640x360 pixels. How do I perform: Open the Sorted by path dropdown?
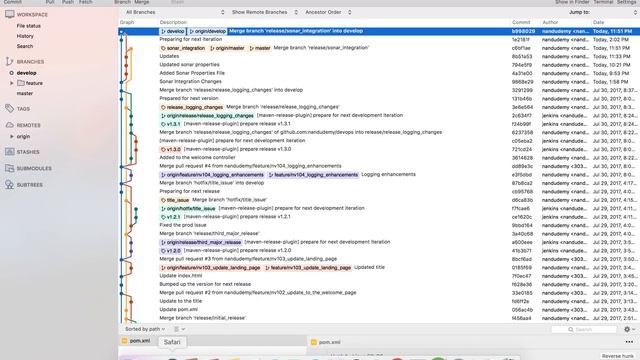point(145,329)
